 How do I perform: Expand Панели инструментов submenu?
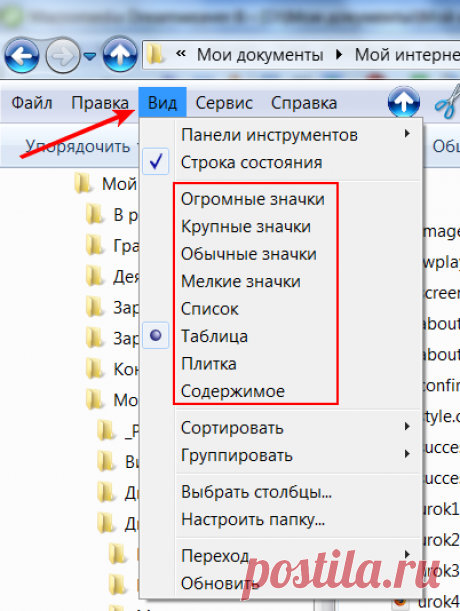(x=281, y=135)
